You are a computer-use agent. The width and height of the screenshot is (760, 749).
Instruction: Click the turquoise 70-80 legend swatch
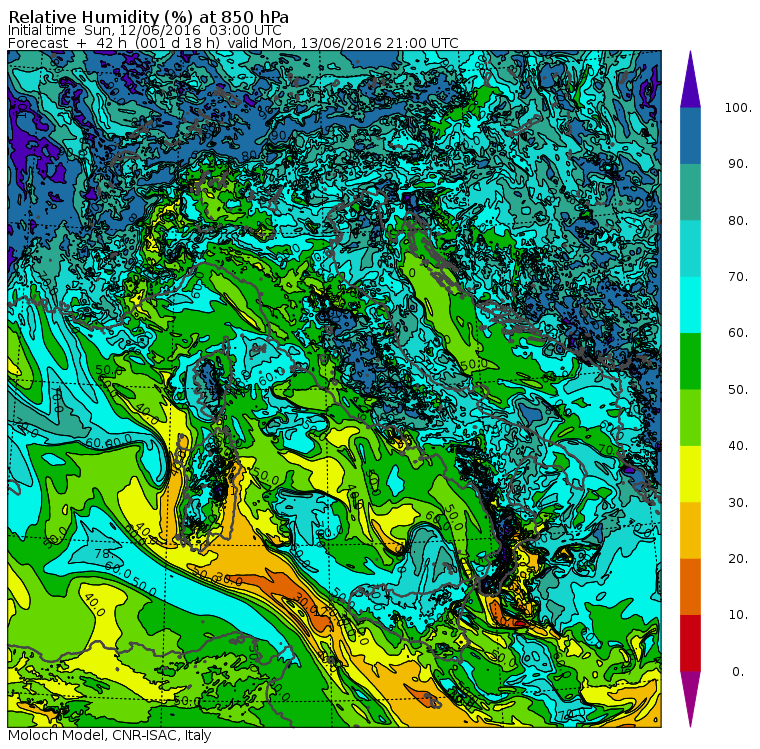(690, 249)
